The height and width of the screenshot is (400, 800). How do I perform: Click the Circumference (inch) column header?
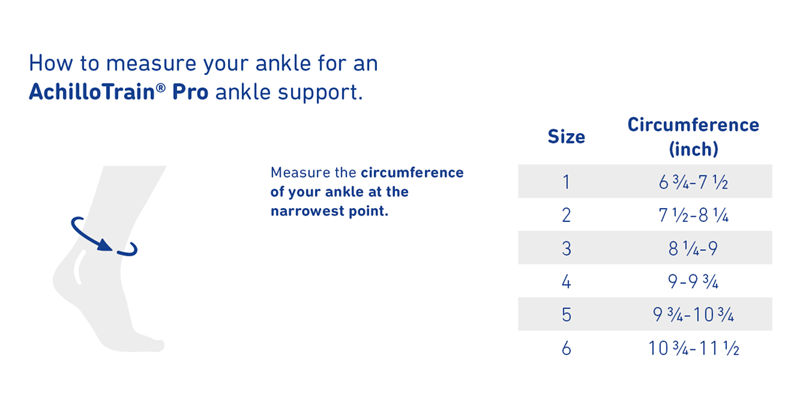coord(693,137)
